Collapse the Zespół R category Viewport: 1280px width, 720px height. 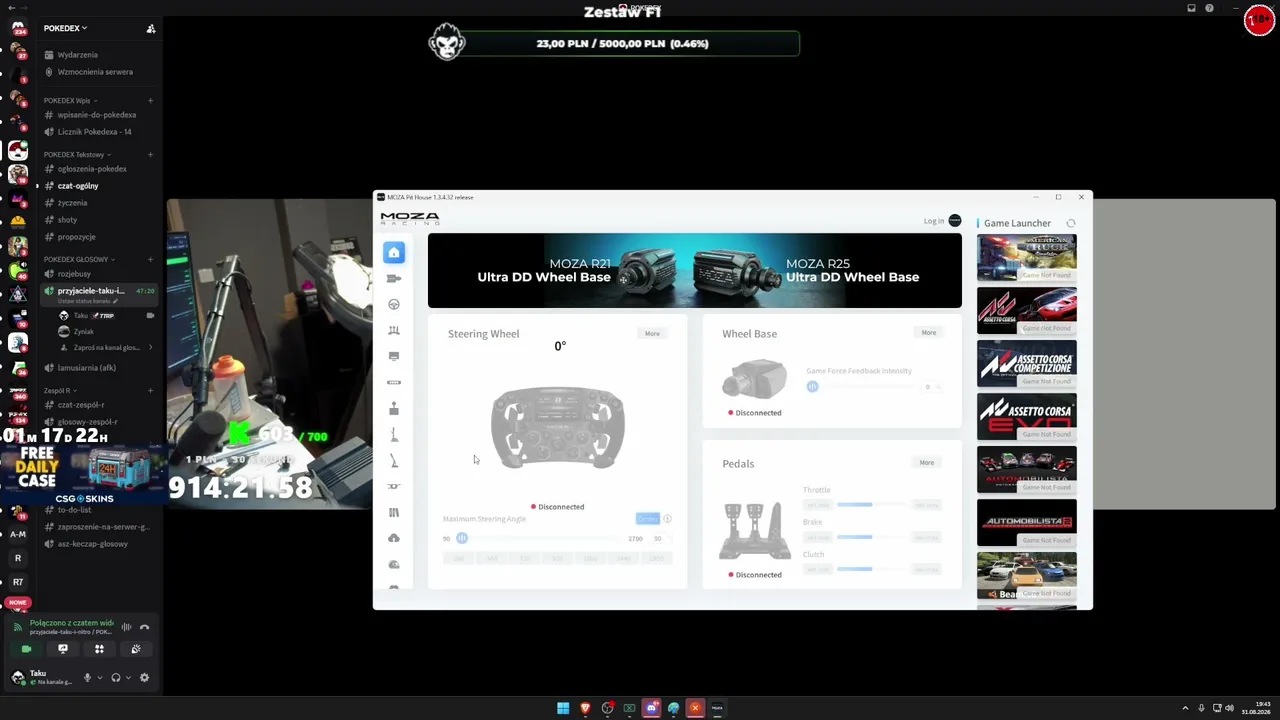58,391
